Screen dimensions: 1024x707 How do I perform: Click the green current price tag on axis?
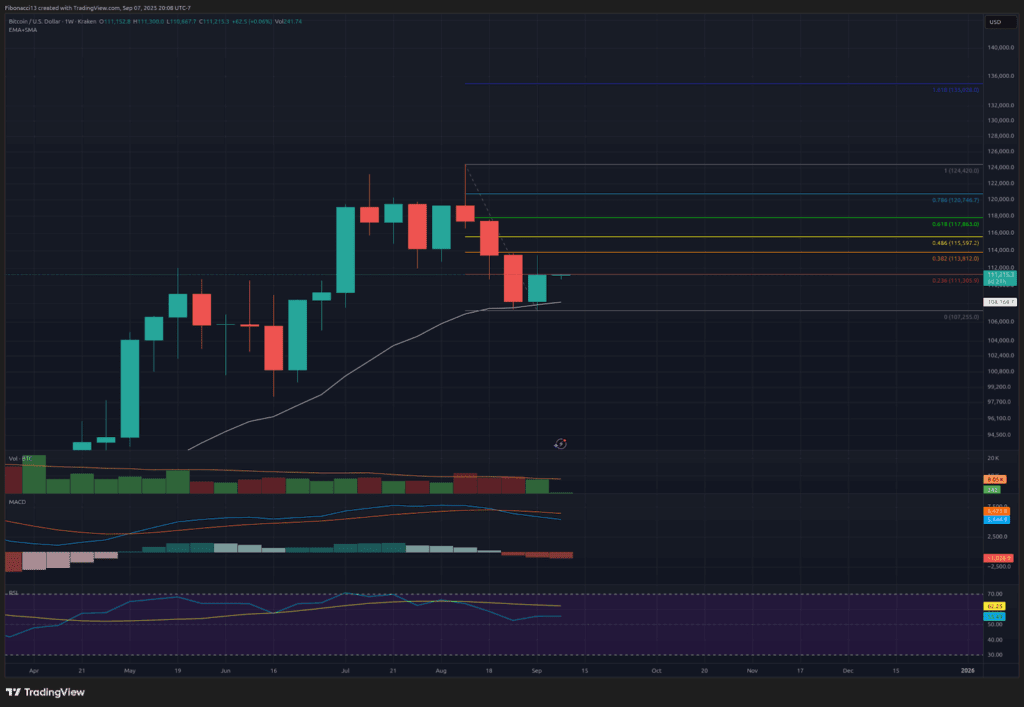pyautogui.click(x=1000, y=277)
